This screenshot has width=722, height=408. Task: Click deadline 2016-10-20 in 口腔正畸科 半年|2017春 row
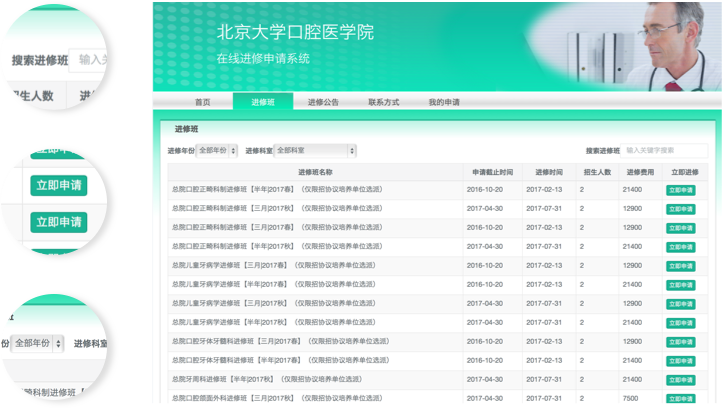(x=485, y=190)
